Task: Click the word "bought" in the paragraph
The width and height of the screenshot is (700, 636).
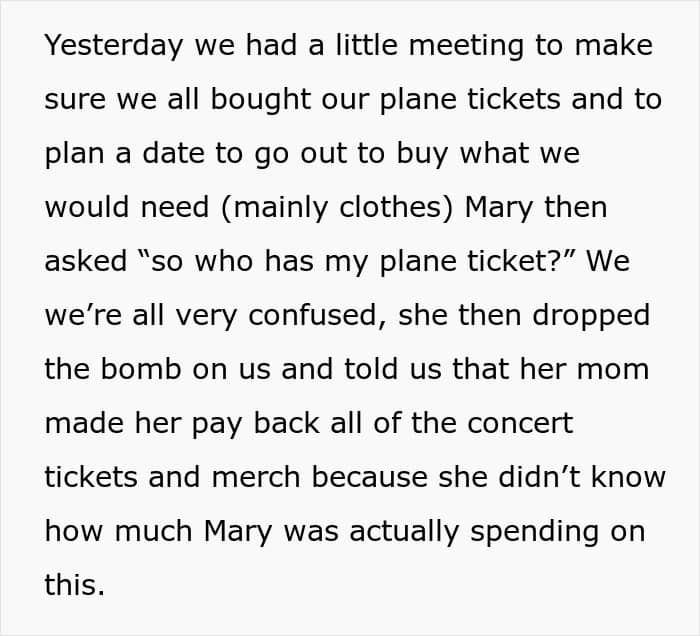Action: click(260, 100)
